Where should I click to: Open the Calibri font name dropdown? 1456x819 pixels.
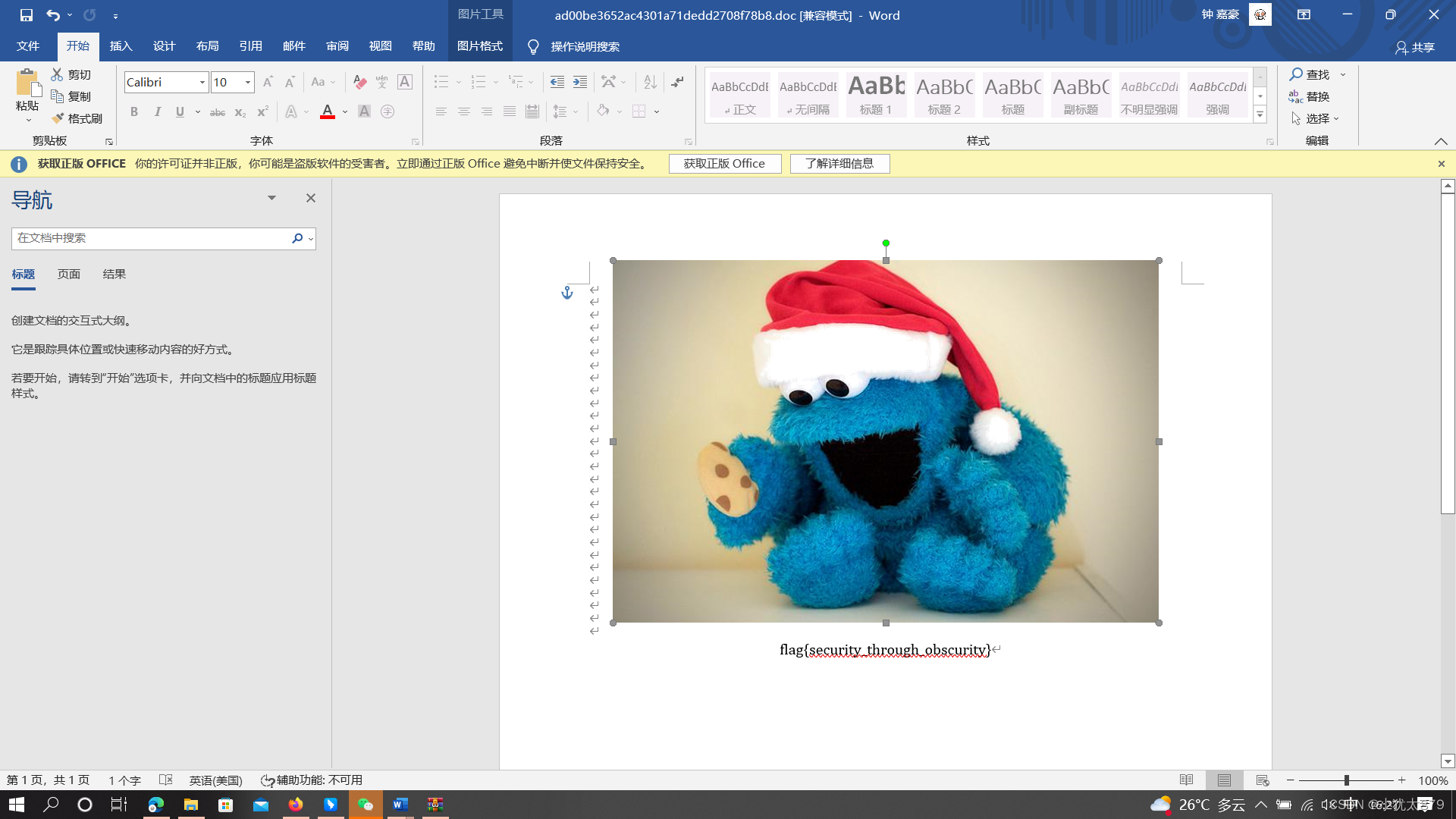click(x=202, y=82)
